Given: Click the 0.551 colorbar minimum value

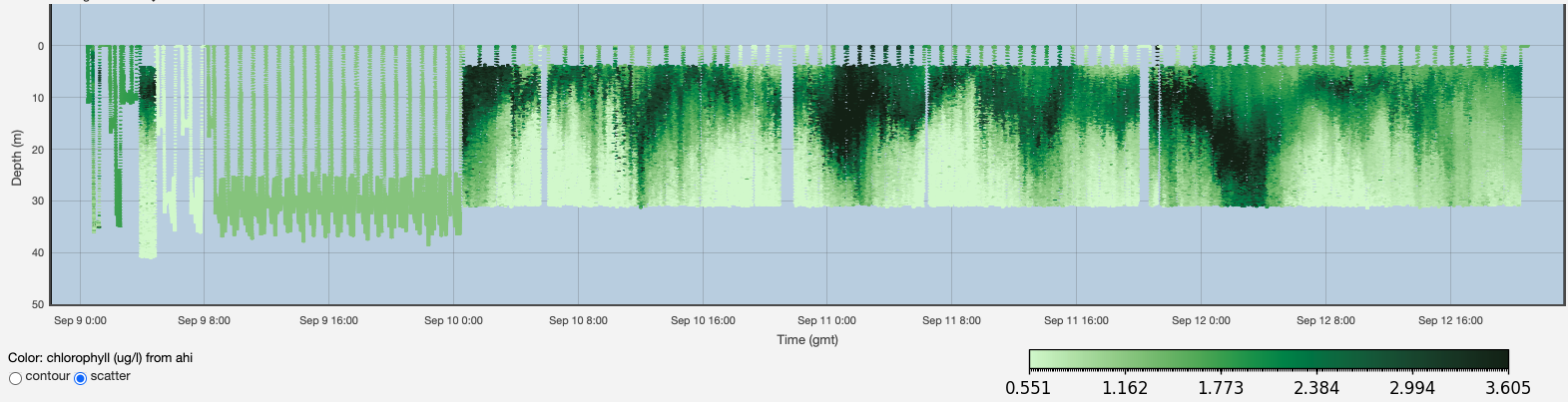Looking at the screenshot, I should [1028, 388].
